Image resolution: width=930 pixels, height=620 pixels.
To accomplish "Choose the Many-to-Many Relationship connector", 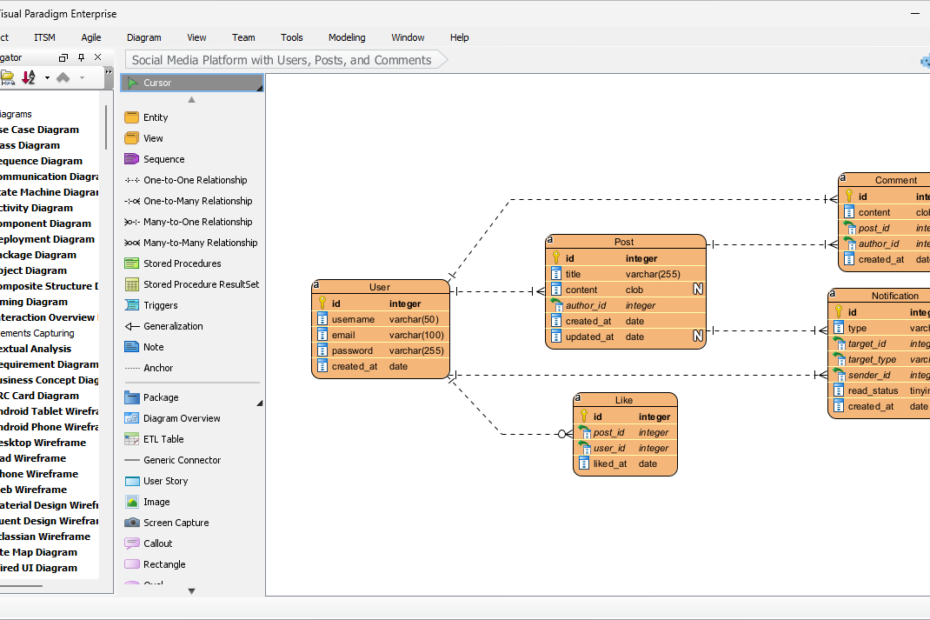I will pyautogui.click(x=199, y=243).
